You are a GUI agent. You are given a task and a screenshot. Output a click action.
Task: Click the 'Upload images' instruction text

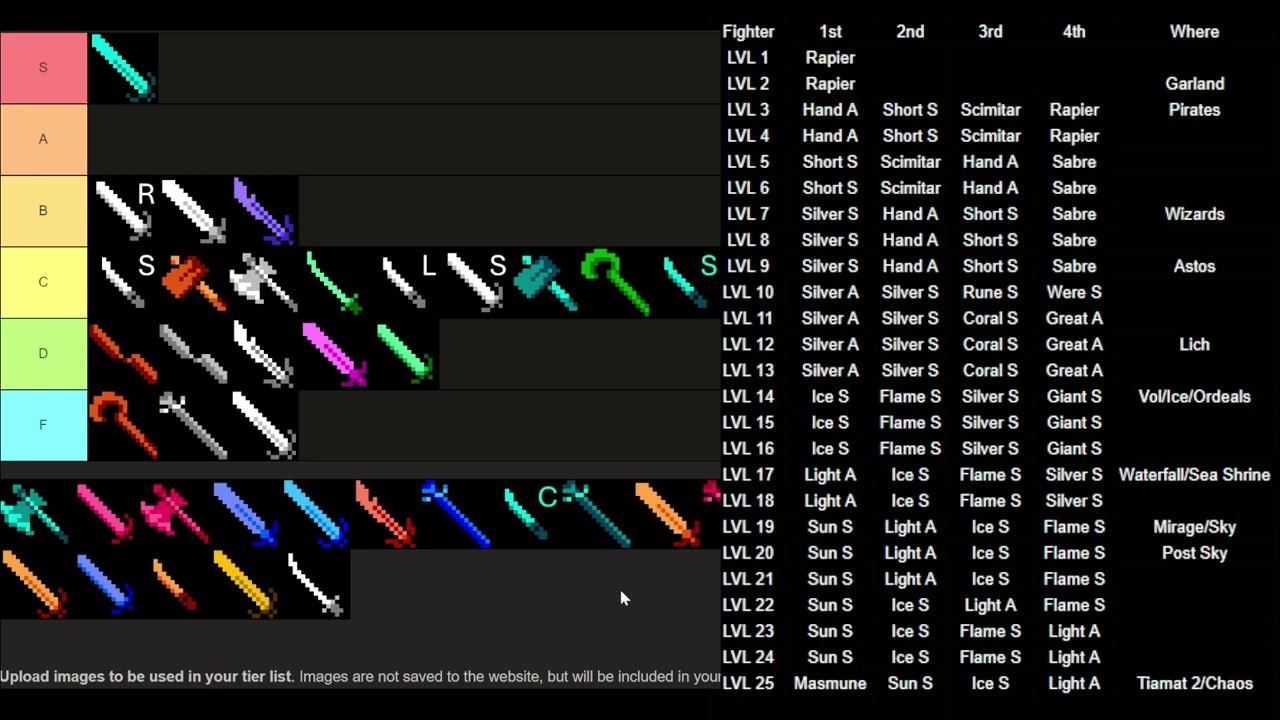point(360,677)
